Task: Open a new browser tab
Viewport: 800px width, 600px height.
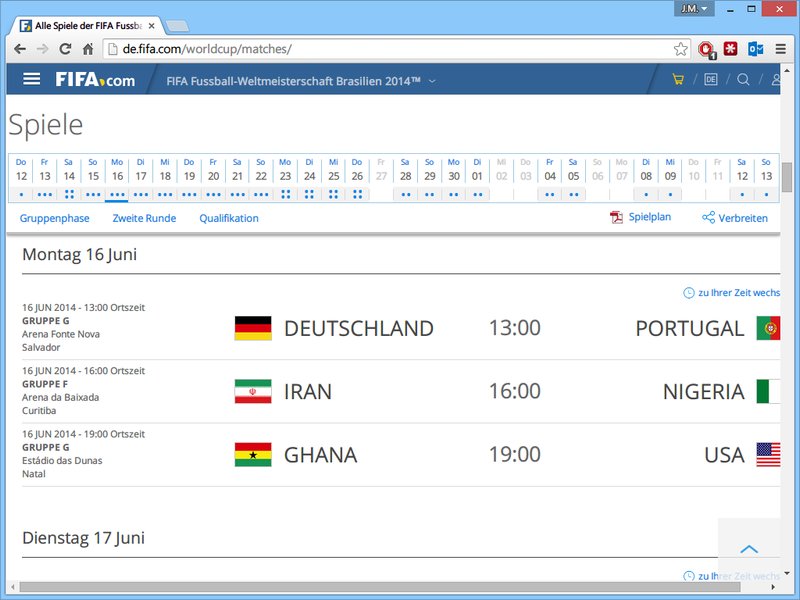Action: pos(177,26)
